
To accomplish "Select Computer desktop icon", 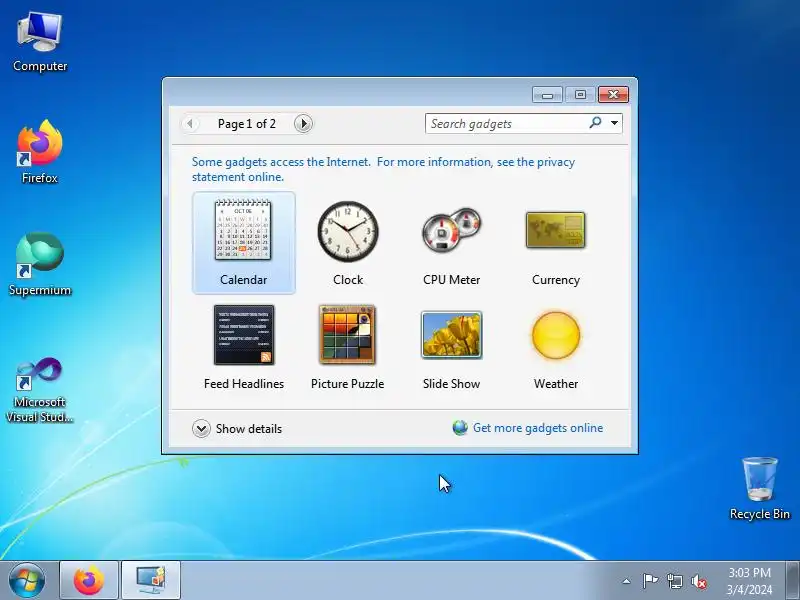I will pos(40,42).
